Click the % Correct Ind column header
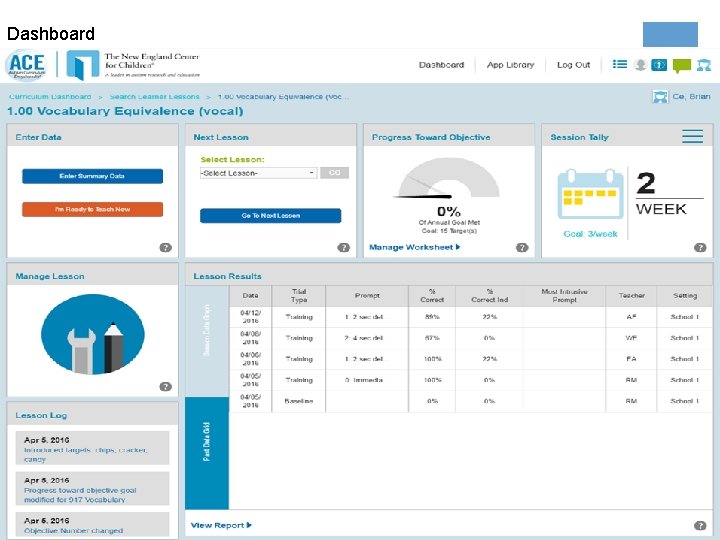Viewport: 720px width, 540px height. pyautogui.click(x=489, y=296)
